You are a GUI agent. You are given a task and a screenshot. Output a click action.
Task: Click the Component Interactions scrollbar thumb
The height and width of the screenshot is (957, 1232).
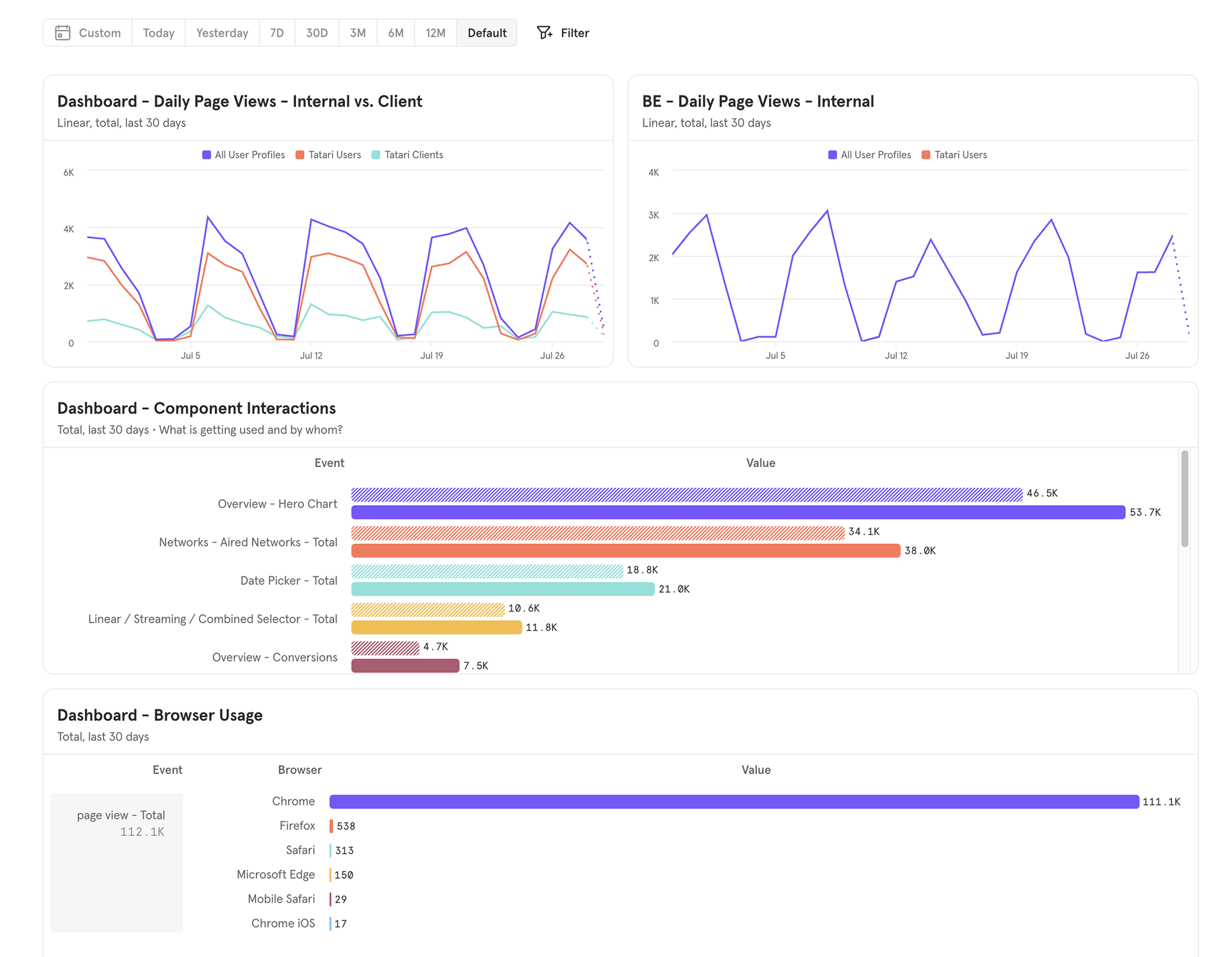click(x=1184, y=499)
